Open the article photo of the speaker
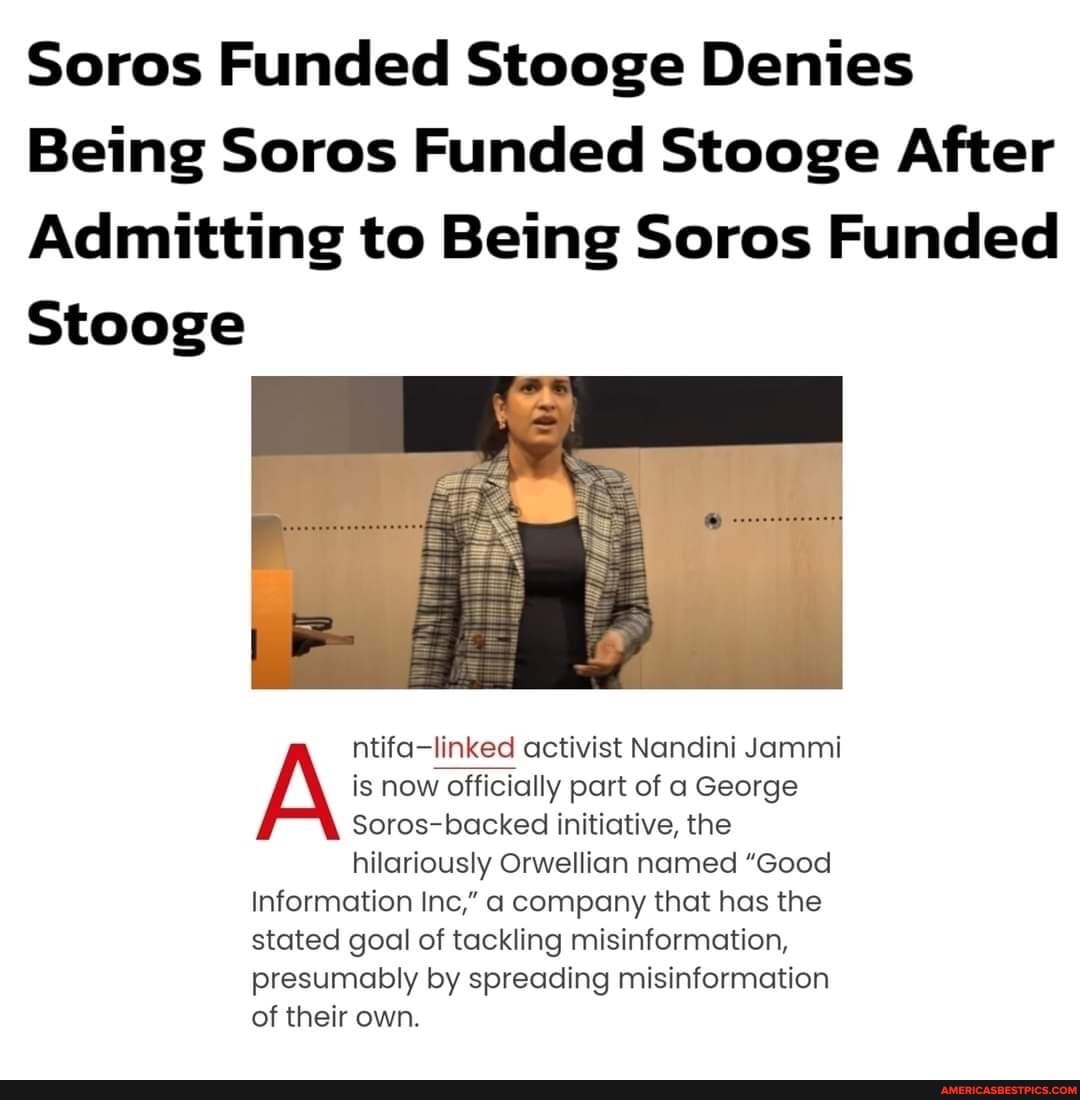 tap(547, 532)
